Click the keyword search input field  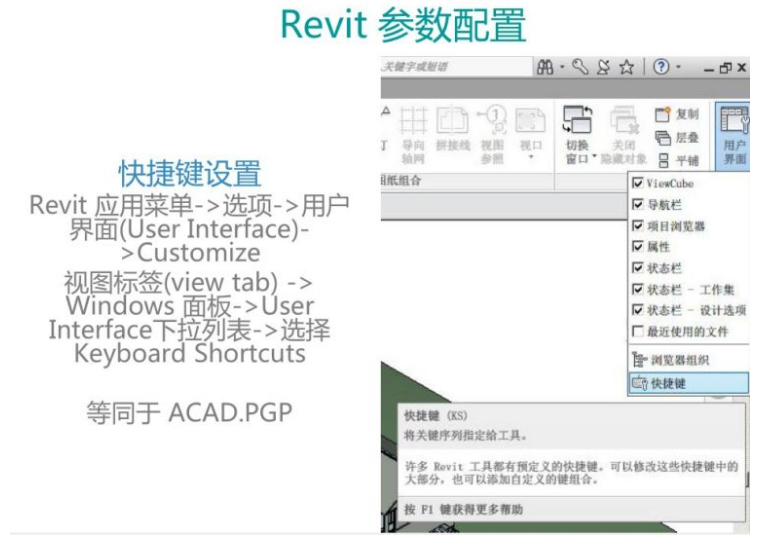(456, 67)
